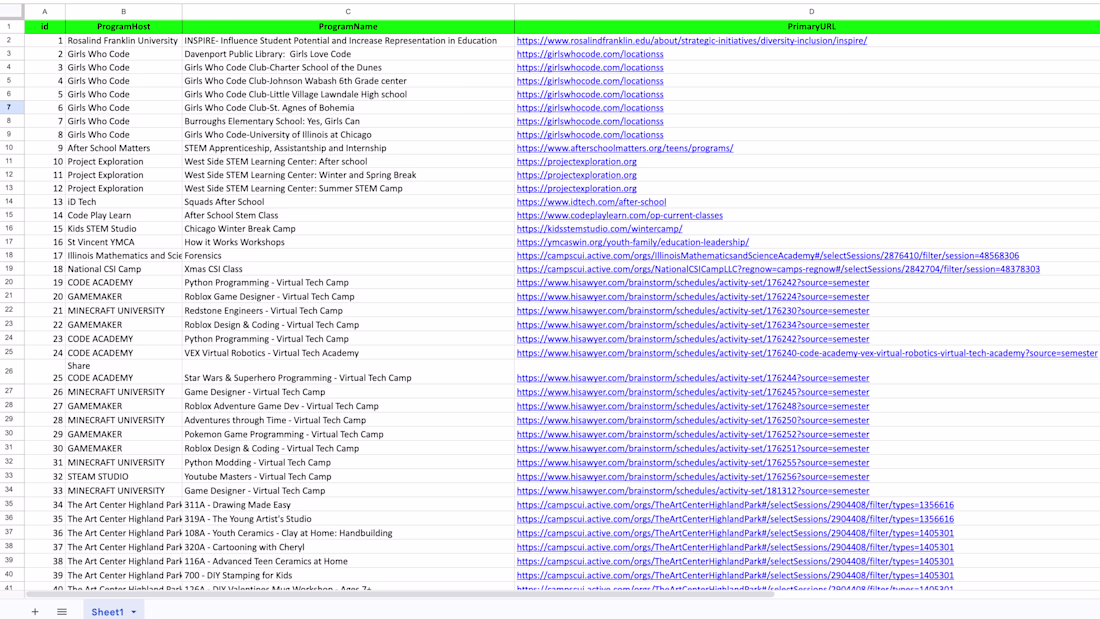This screenshot has width=1100, height=619.
Task: Switch to the Sheet1 tab
Action: [107, 612]
